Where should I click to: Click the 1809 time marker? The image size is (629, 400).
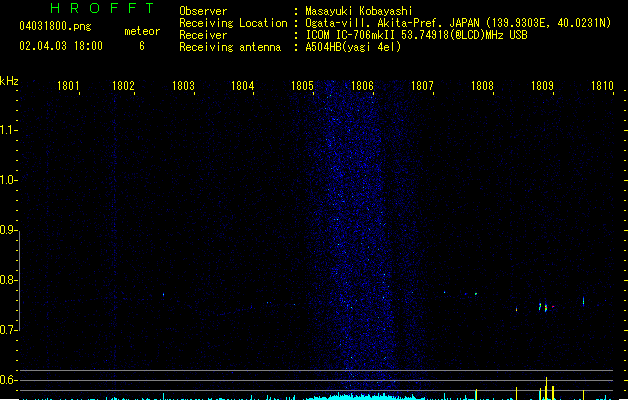tap(542, 86)
